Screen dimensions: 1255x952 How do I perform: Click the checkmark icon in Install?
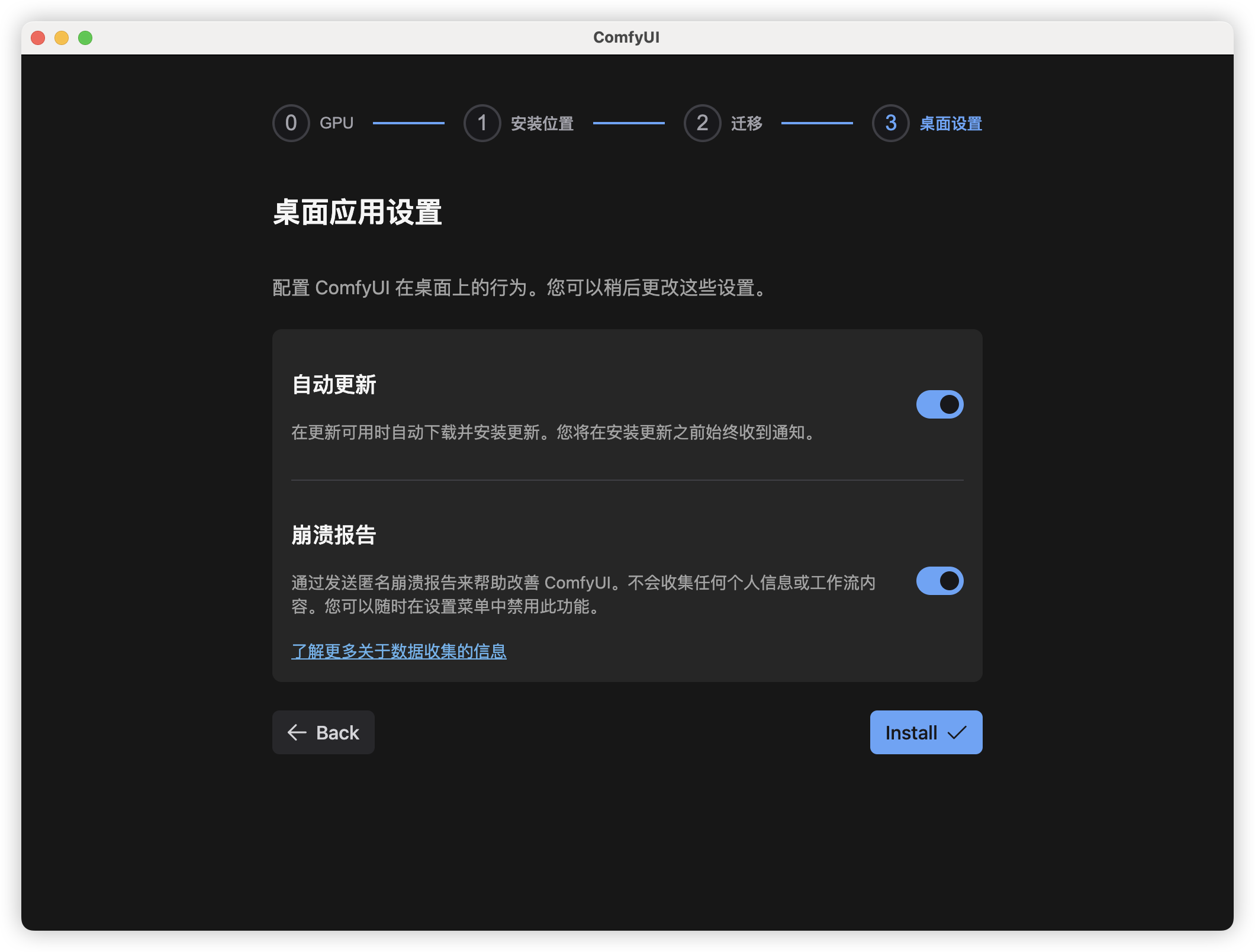click(957, 733)
